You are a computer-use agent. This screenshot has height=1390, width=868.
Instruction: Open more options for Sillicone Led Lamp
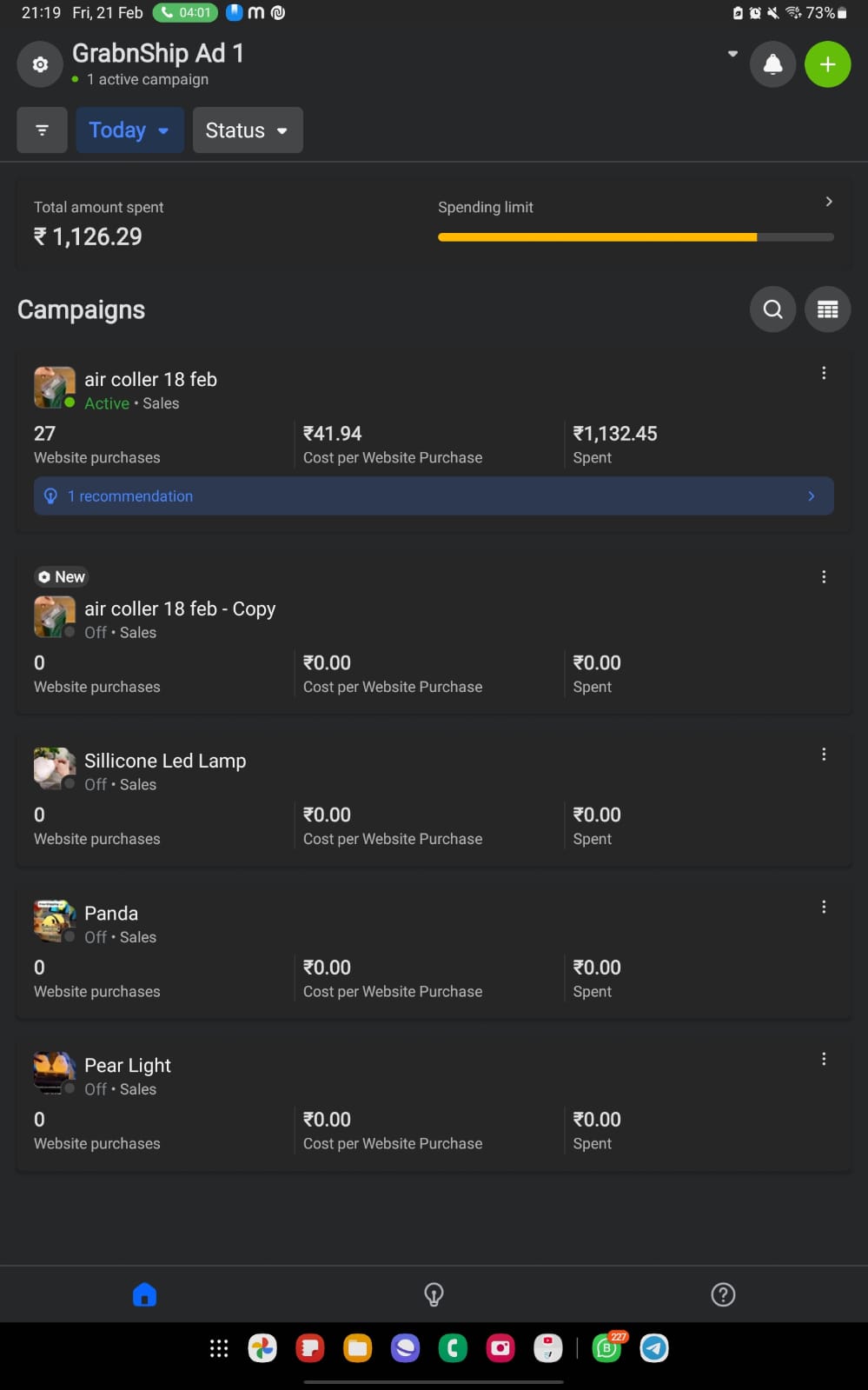(824, 755)
